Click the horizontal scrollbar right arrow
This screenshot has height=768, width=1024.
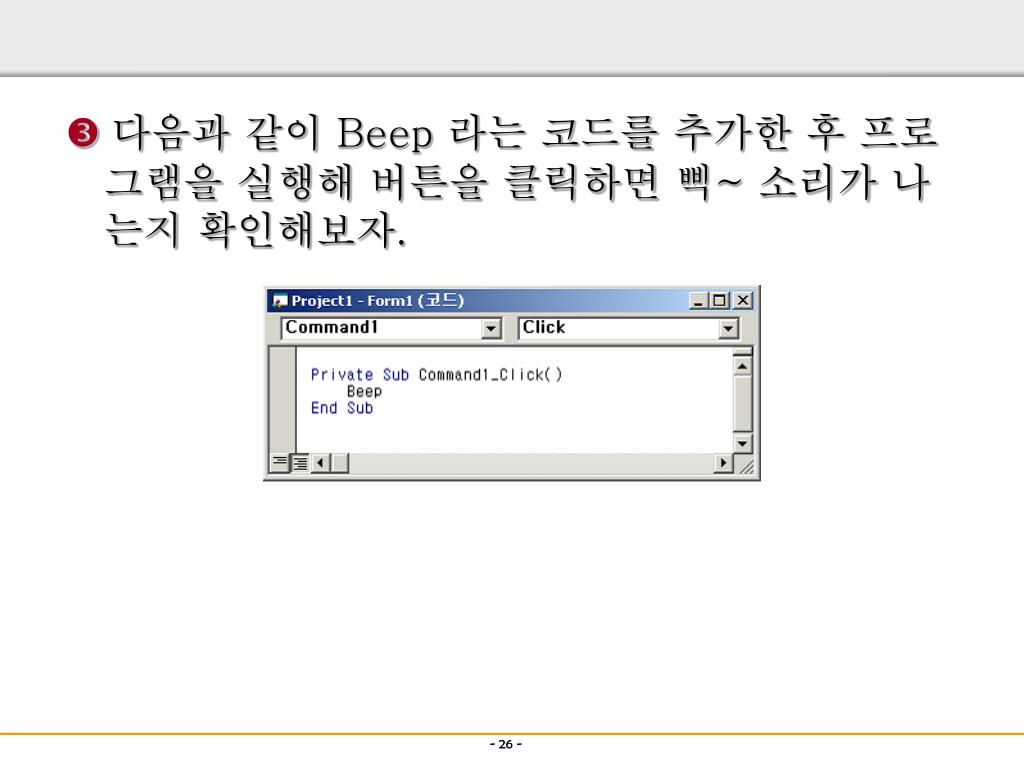[723, 463]
